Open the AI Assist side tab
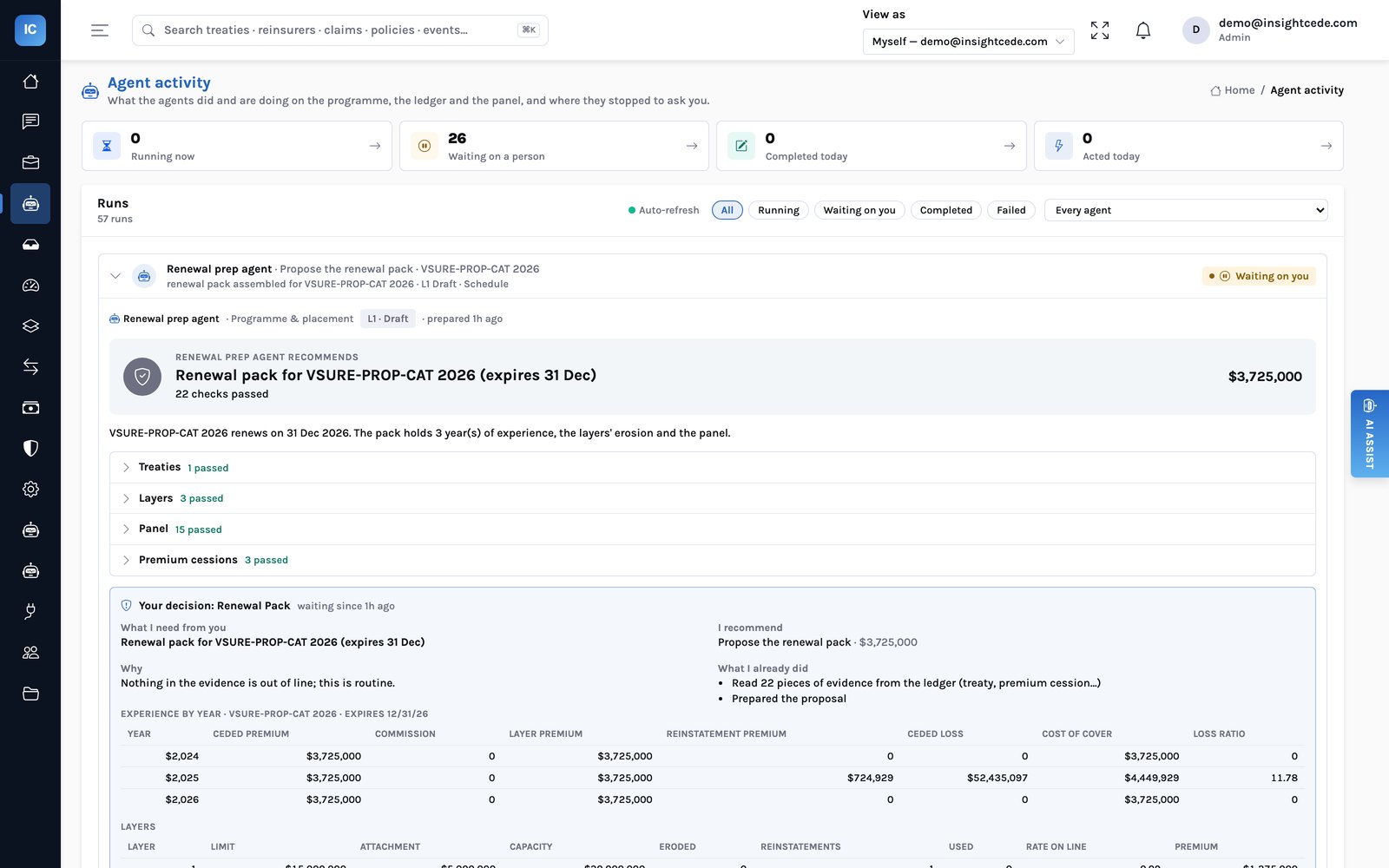 point(1370,433)
